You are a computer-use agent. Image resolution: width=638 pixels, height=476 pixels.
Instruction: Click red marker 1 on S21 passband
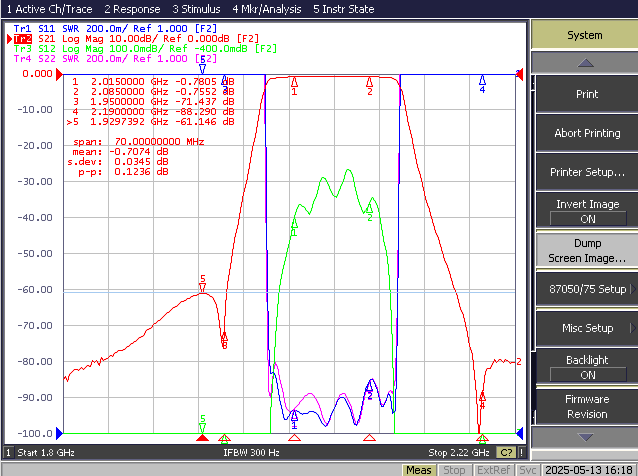point(294,86)
